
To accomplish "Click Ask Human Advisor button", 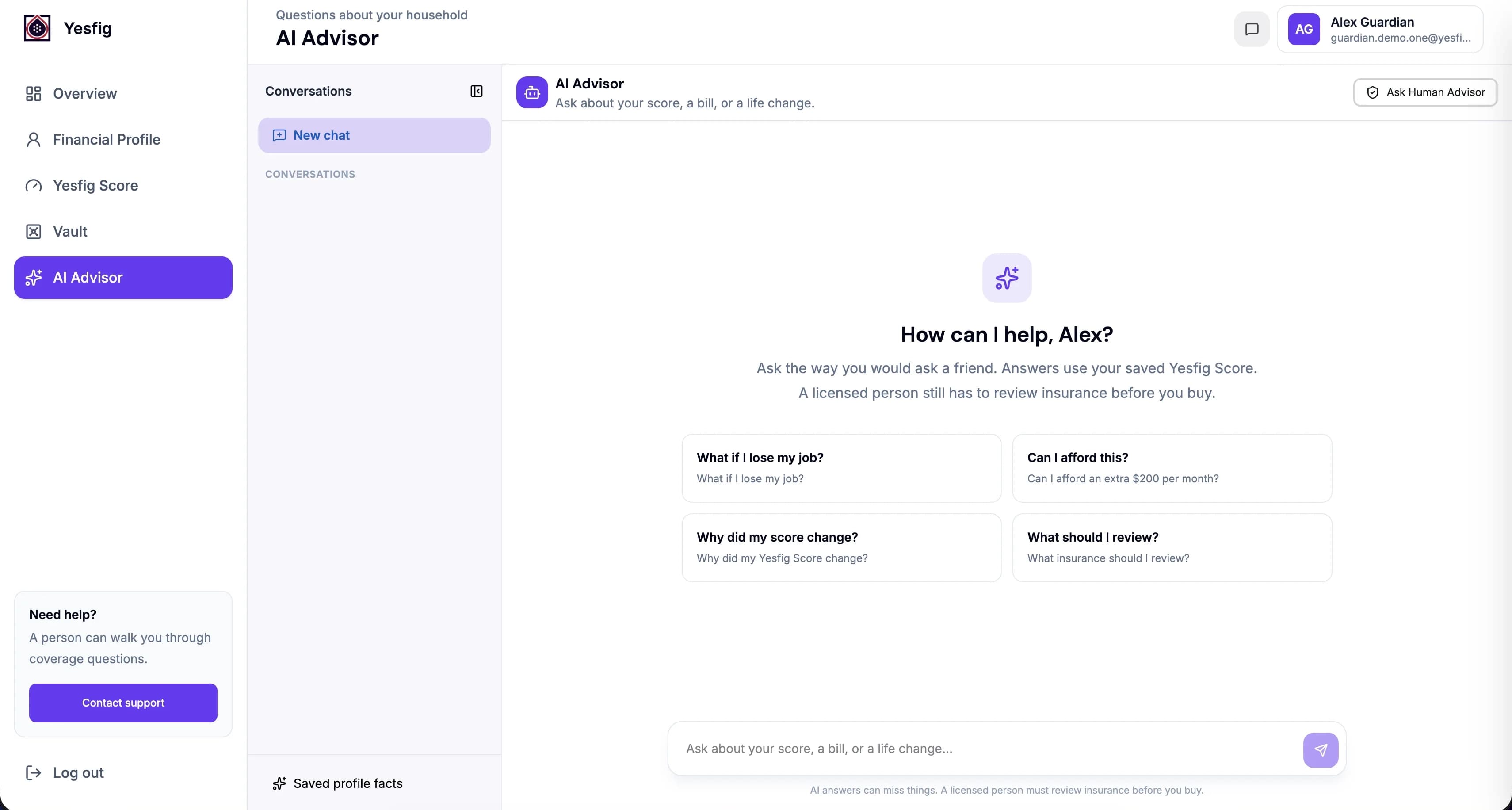I will point(1425,92).
